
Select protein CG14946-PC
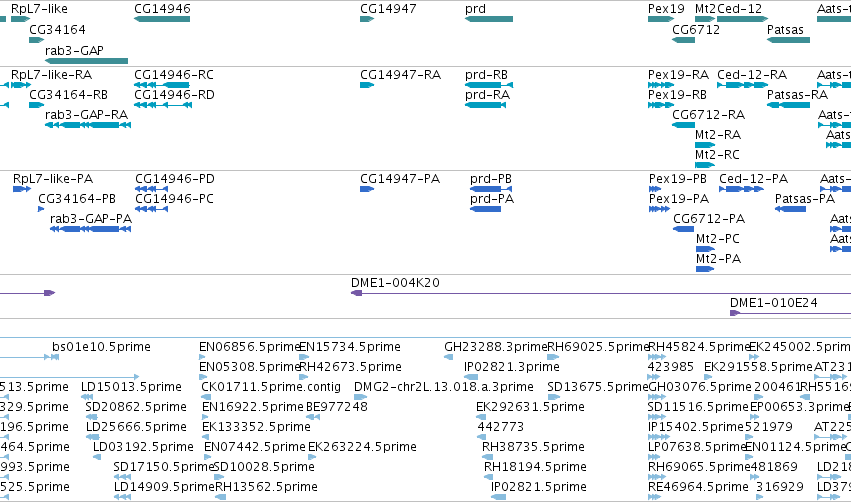[x=174, y=199]
